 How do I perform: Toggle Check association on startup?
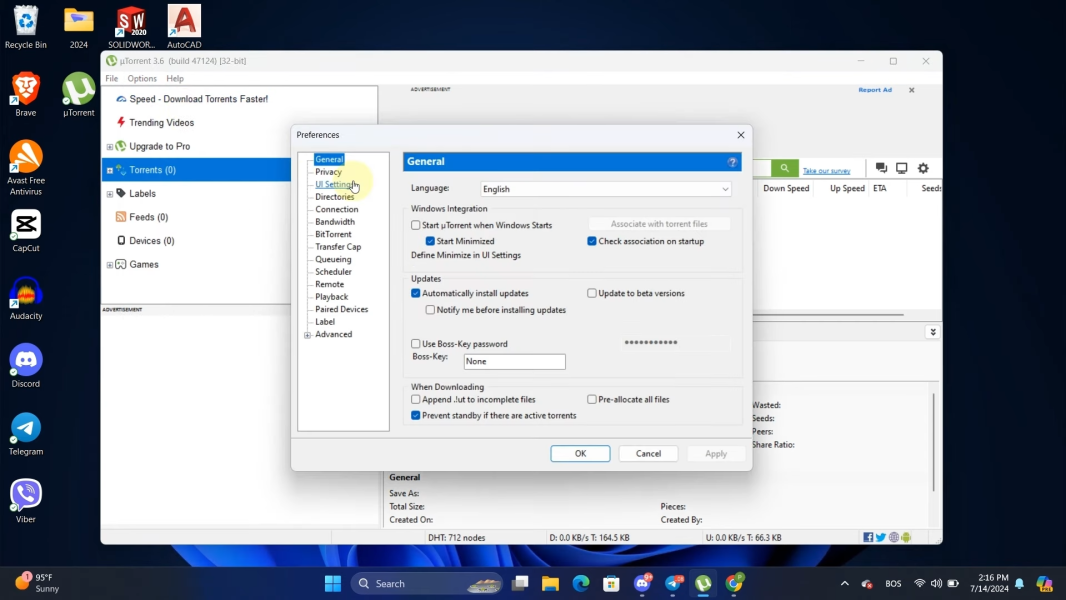tap(591, 241)
